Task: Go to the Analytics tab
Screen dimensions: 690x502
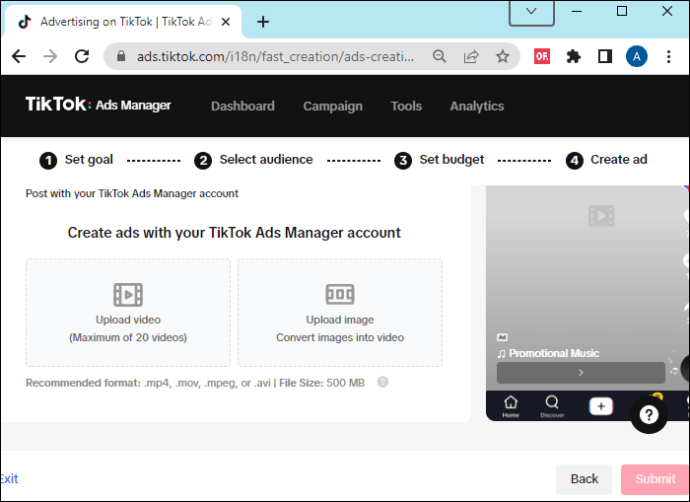Action: (x=477, y=106)
